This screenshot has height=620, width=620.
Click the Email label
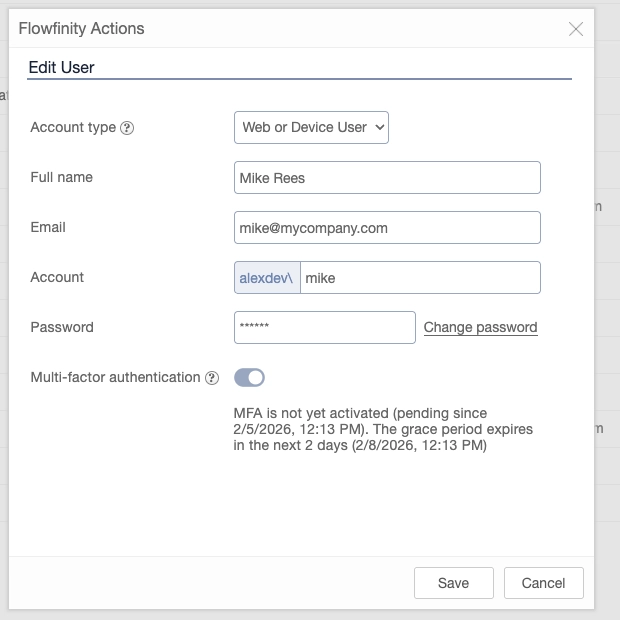(48, 227)
